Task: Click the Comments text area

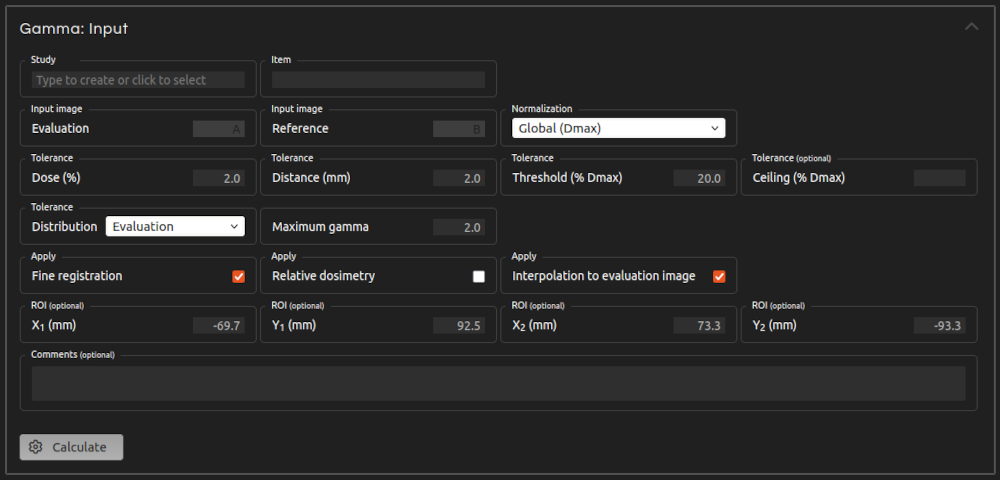Action: click(499, 383)
